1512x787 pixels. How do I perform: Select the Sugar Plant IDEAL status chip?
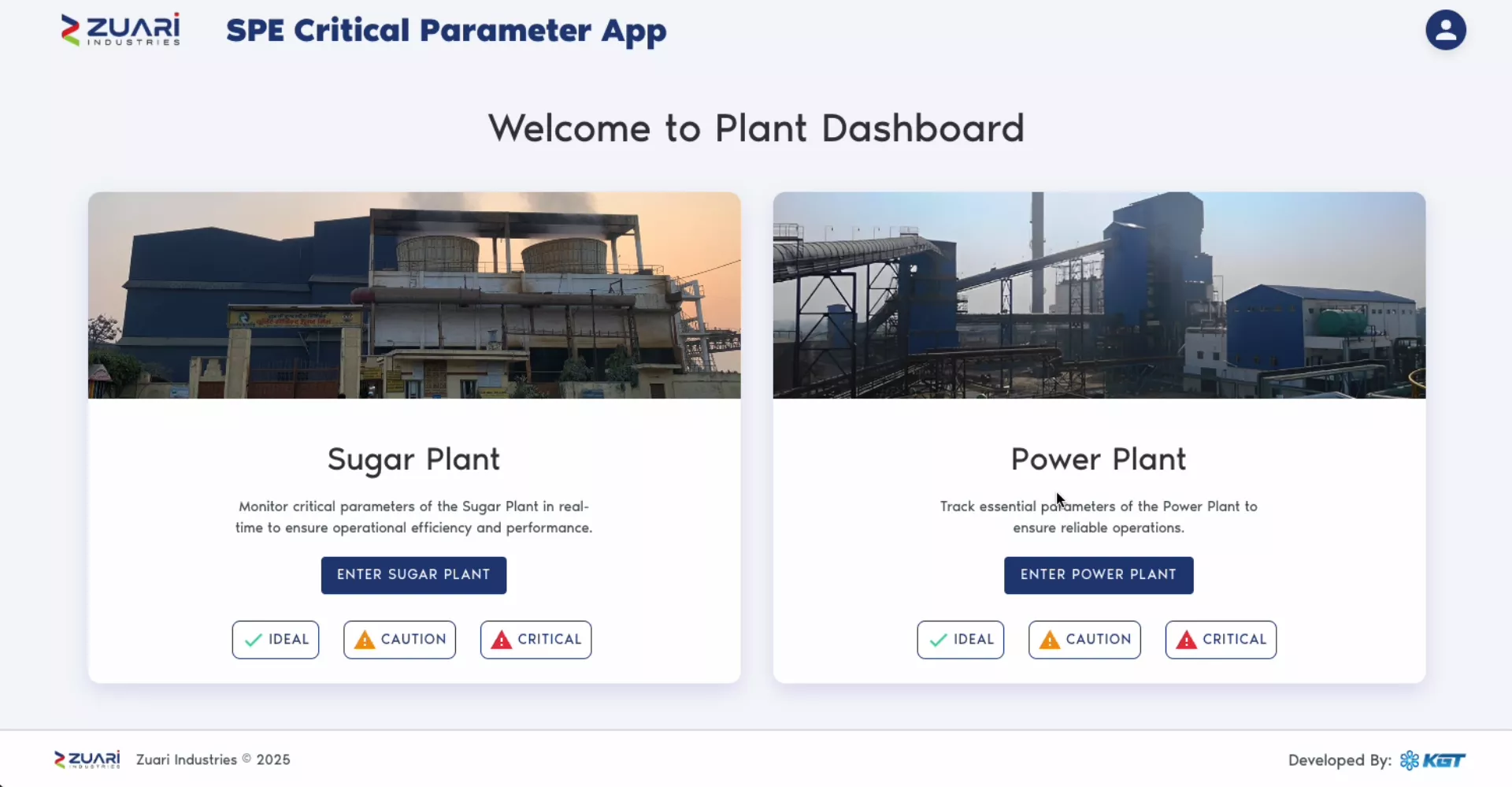276,640
